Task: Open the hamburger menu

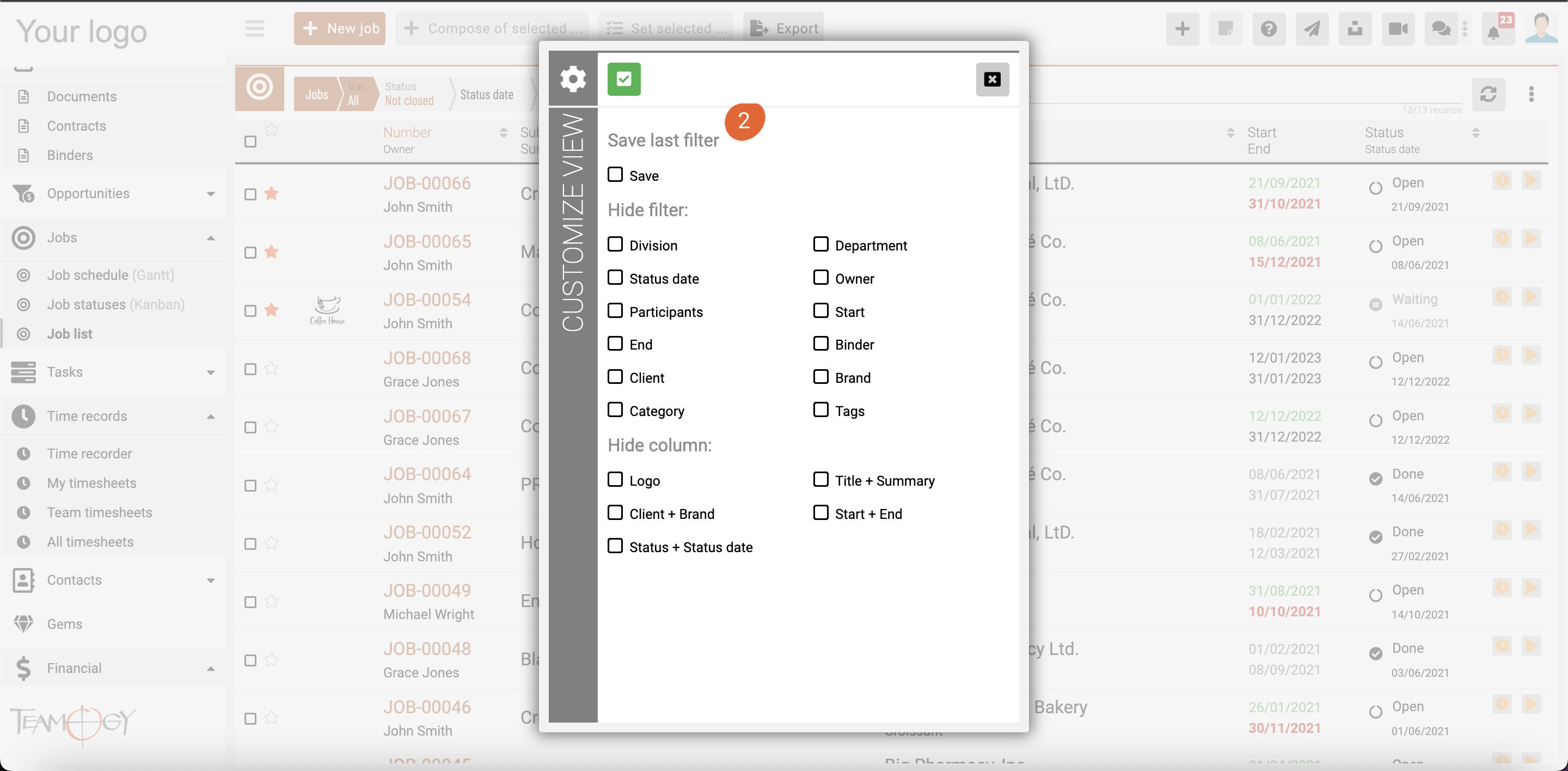Action: pyautogui.click(x=254, y=28)
